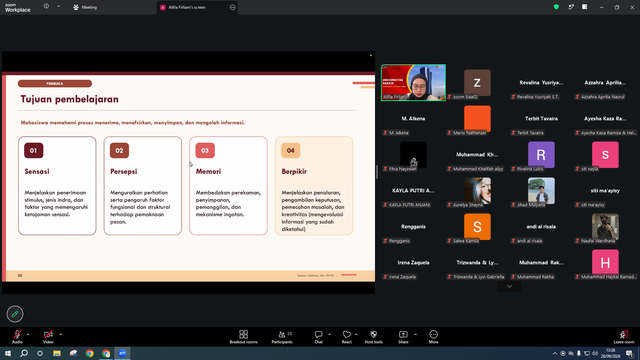Select siti najla S avatar tile

click(605, 155)
